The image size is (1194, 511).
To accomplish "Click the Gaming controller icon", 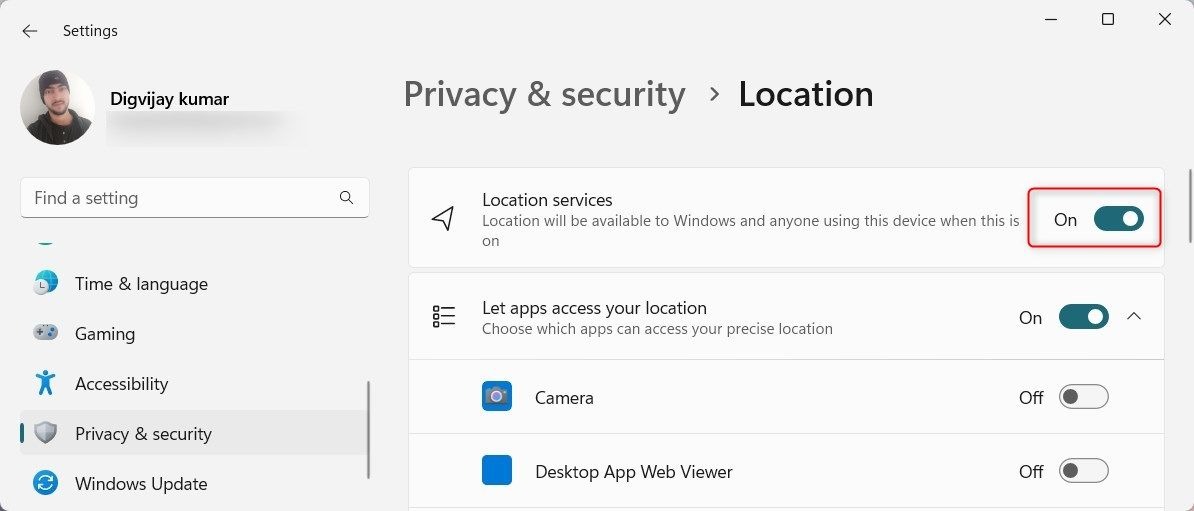I will 46,334.
